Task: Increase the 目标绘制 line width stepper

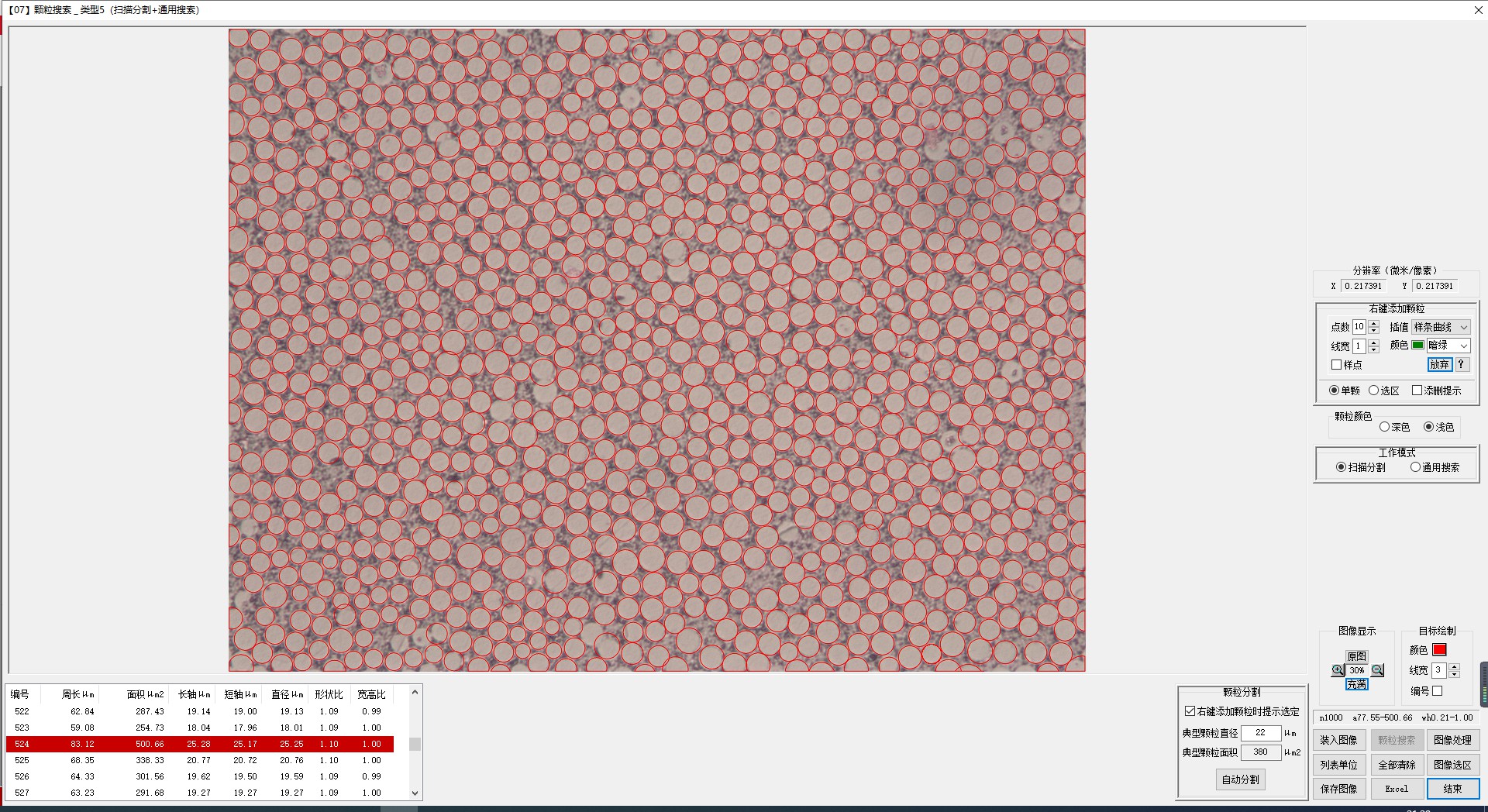Action: (x=1454, y=666)
